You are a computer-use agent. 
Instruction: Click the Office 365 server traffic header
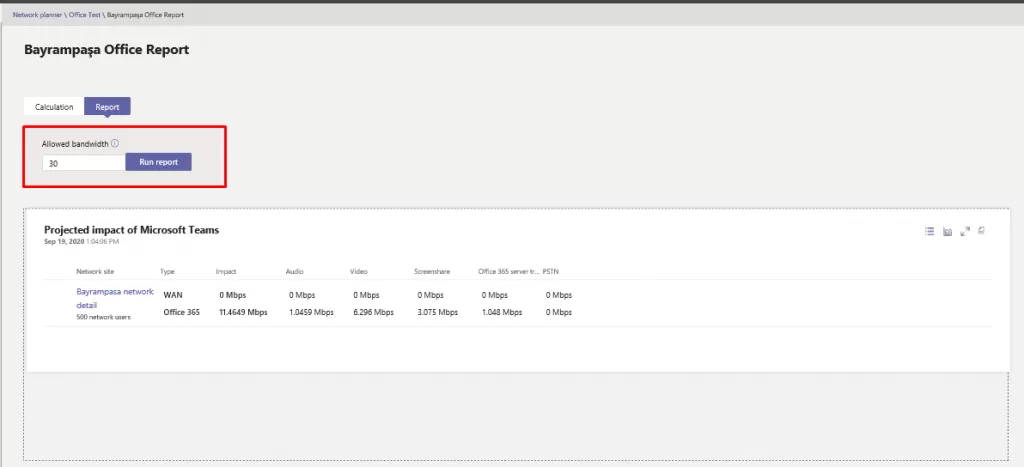click(x=508, y=271)
